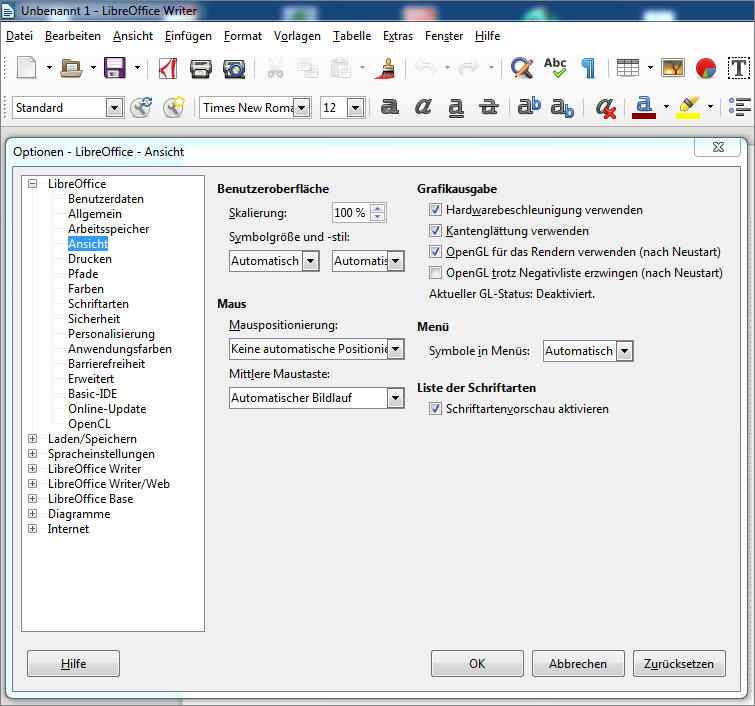Toggle formatting marks pilcrow icon
The width and height of the screenshot is (755, 706).
[x=588, y=68]
